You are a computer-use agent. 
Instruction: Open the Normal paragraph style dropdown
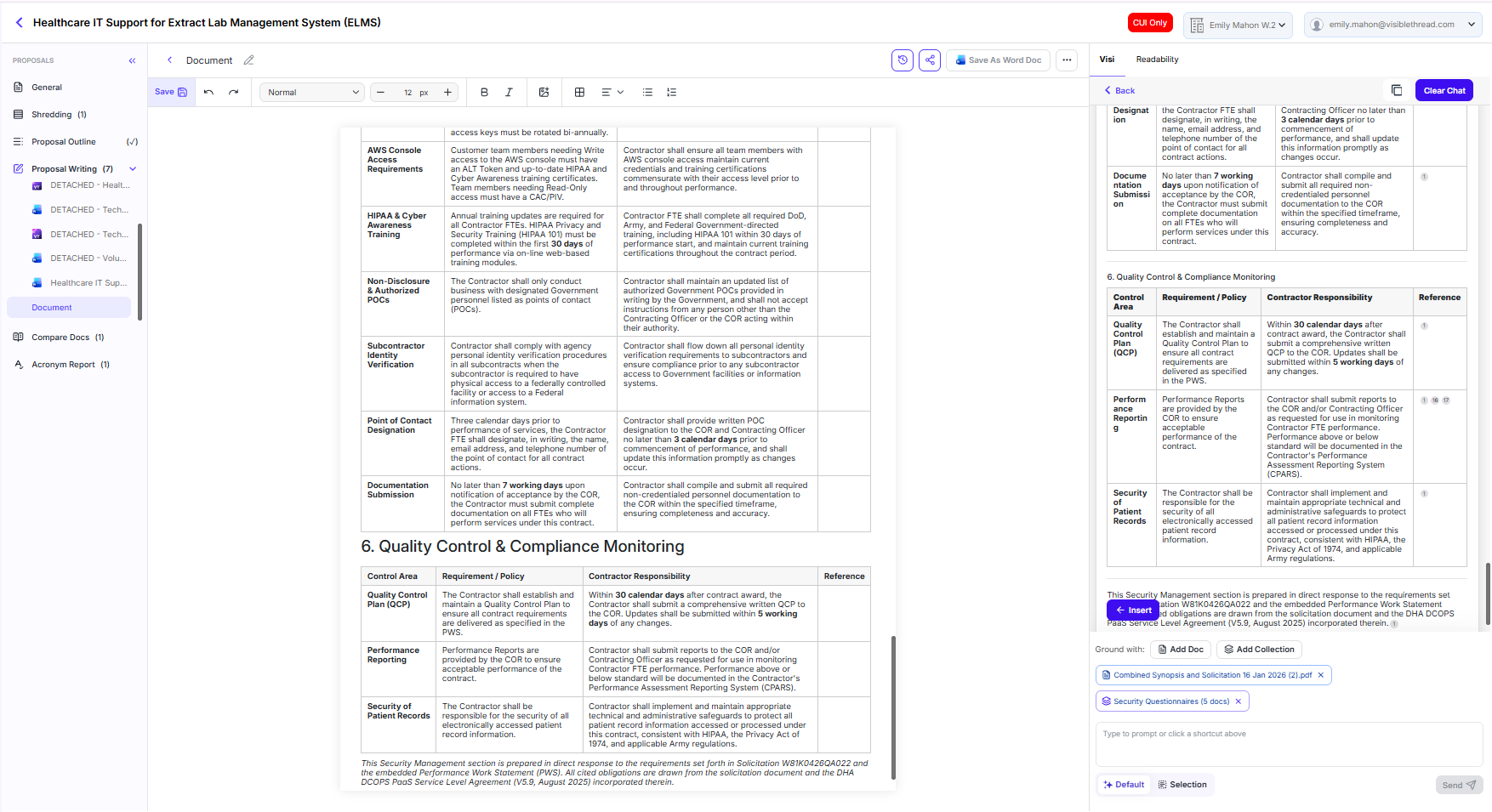pyautogui.click(x=312, y=93)
